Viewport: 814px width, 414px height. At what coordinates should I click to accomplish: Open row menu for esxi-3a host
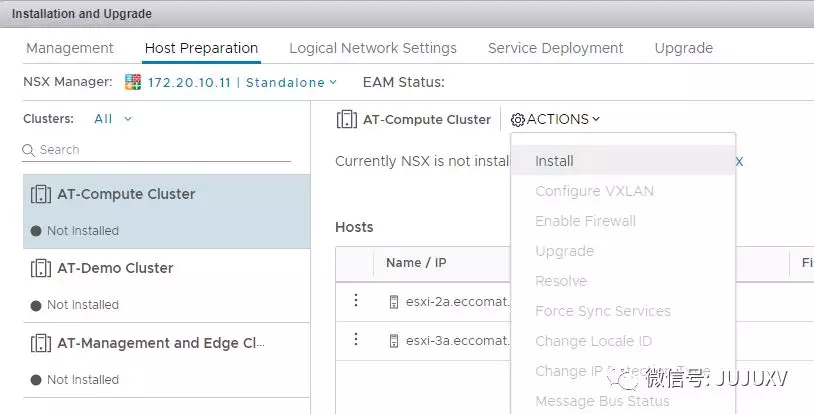tap(356, 340)
